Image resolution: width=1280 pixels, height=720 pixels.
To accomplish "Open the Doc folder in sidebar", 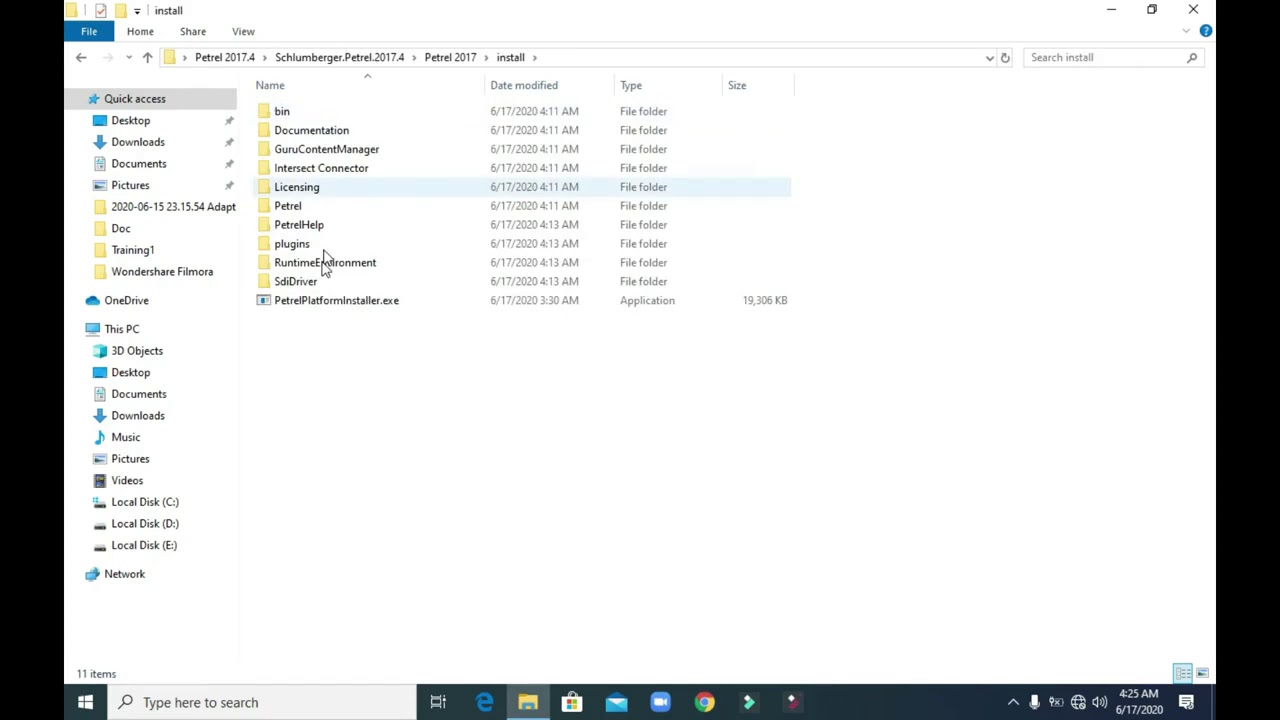I will (x=120, y=229).
